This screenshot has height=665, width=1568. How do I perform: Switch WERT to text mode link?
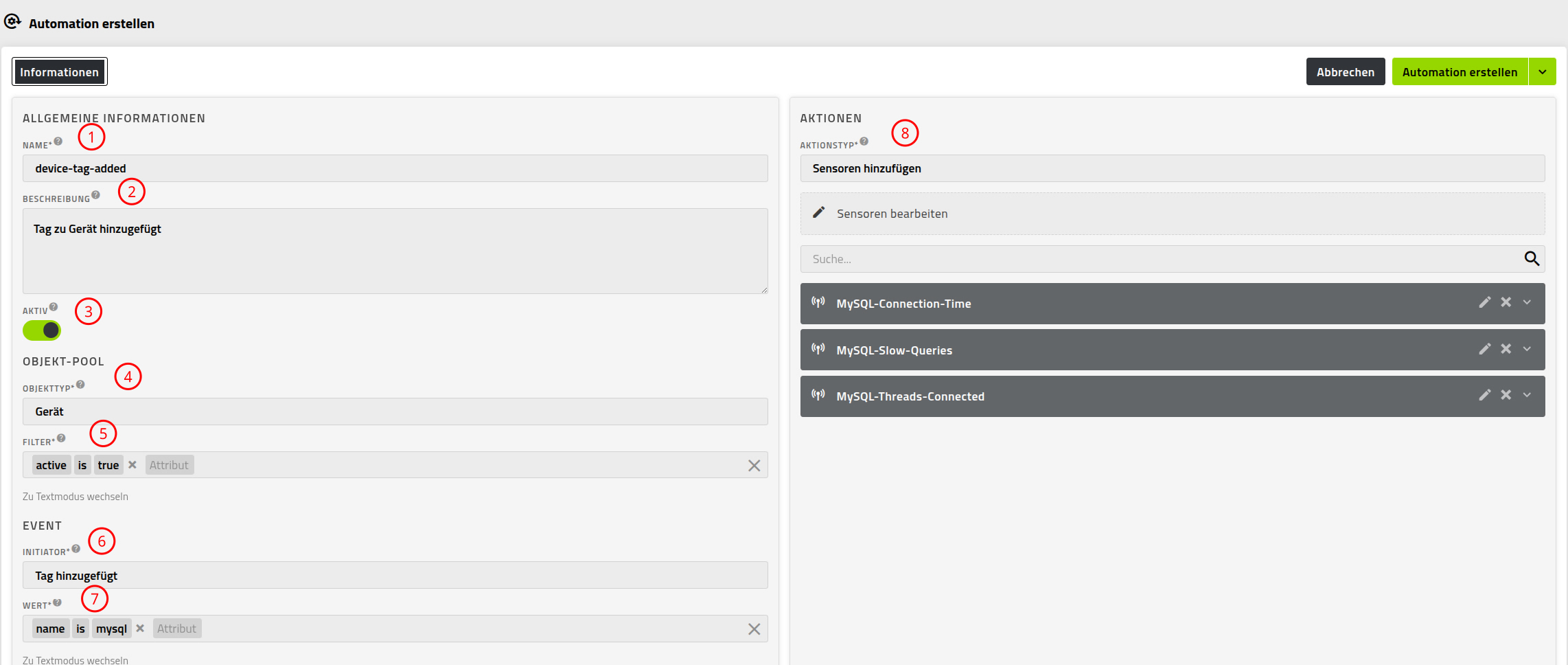click(76, 660)
